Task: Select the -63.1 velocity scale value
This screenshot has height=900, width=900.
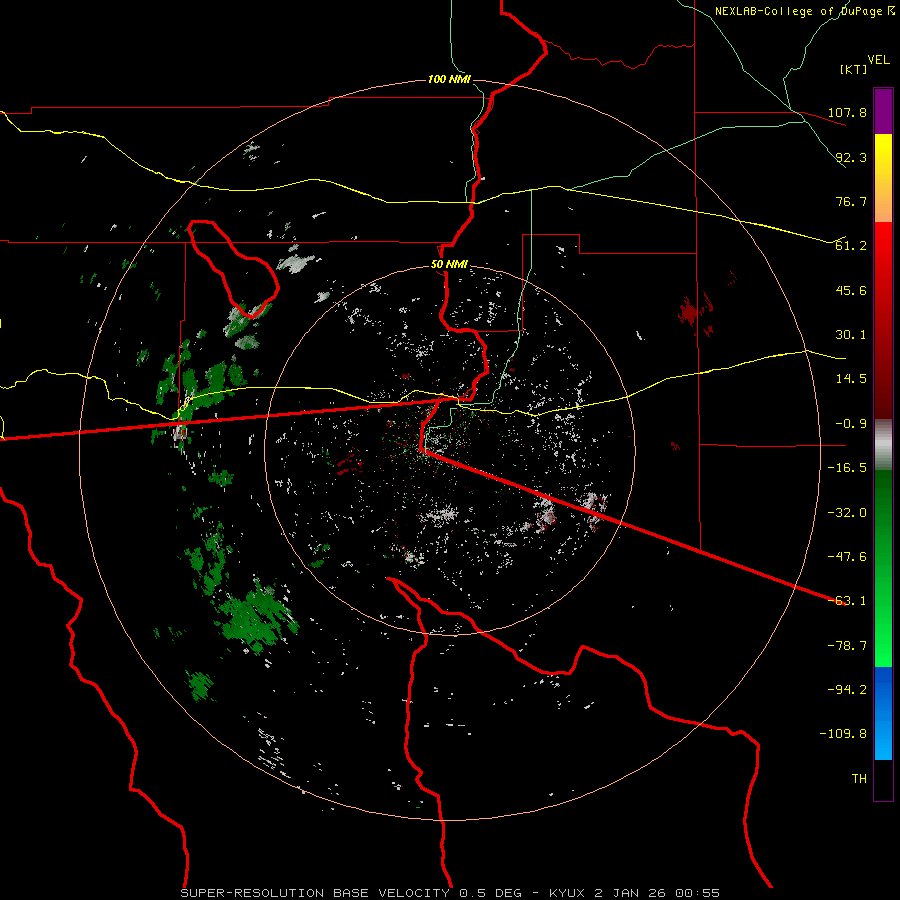Action: pos(847,601)
